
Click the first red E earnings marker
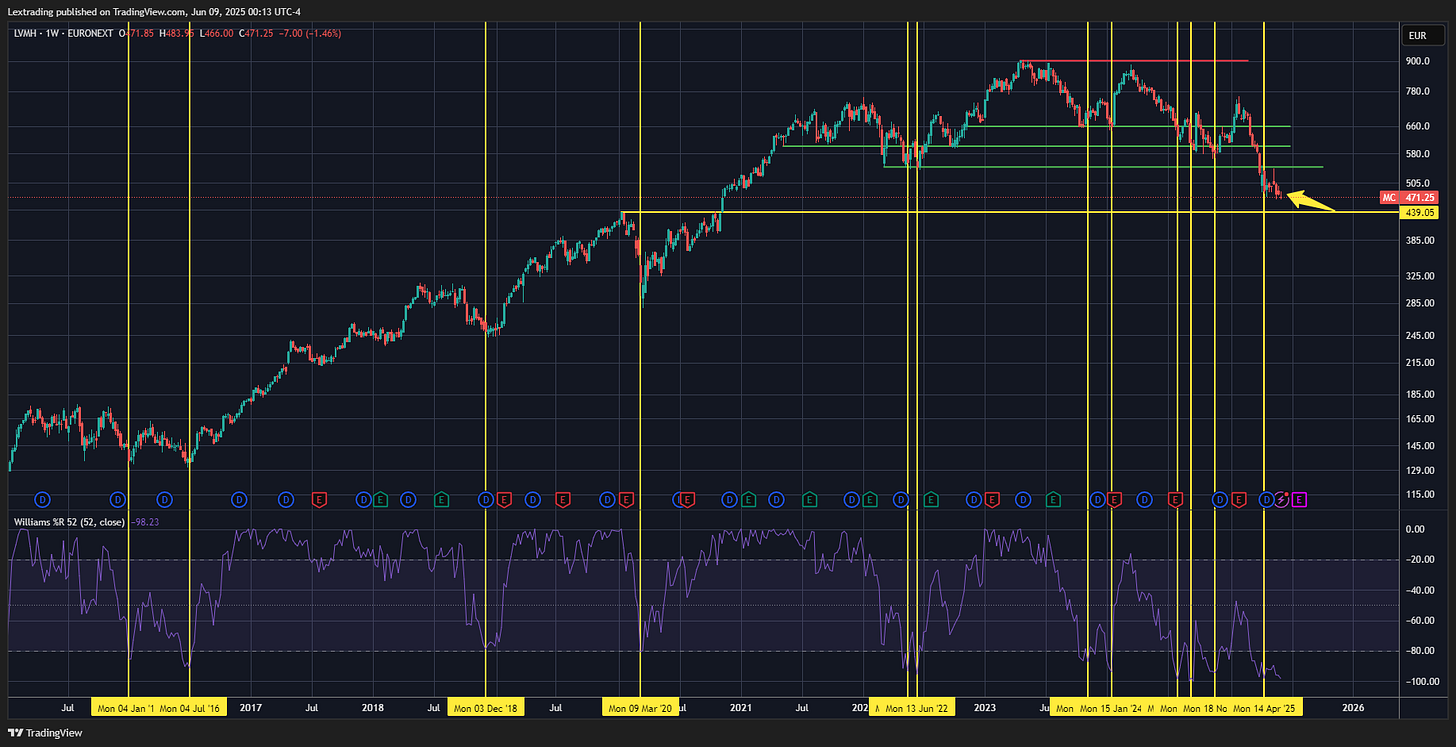pyautogui.click(x=320, y=498)
